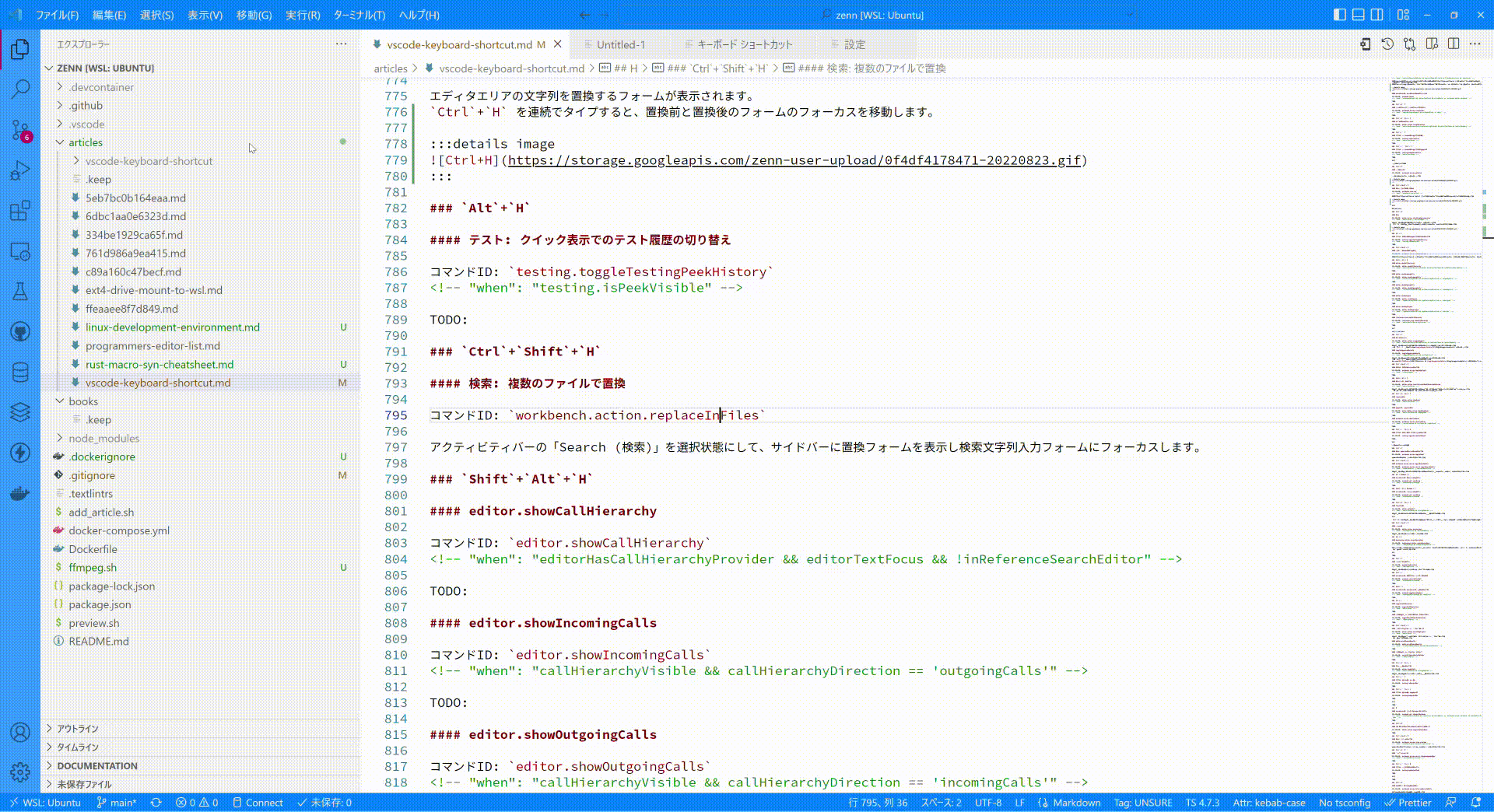Click feedback icon in status bar
This screenshot has height=812, width=1494.
[x=1450, y=803]
